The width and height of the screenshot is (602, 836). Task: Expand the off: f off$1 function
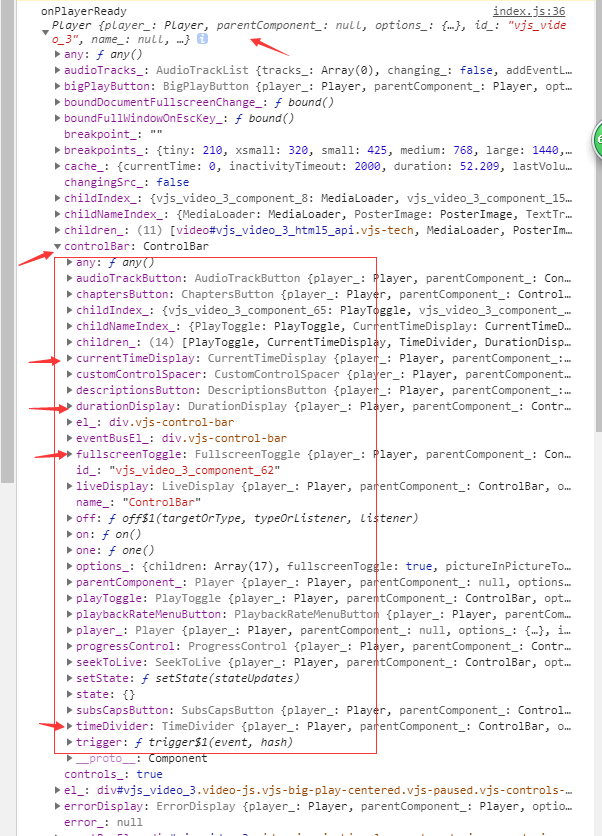pos(69,518)
